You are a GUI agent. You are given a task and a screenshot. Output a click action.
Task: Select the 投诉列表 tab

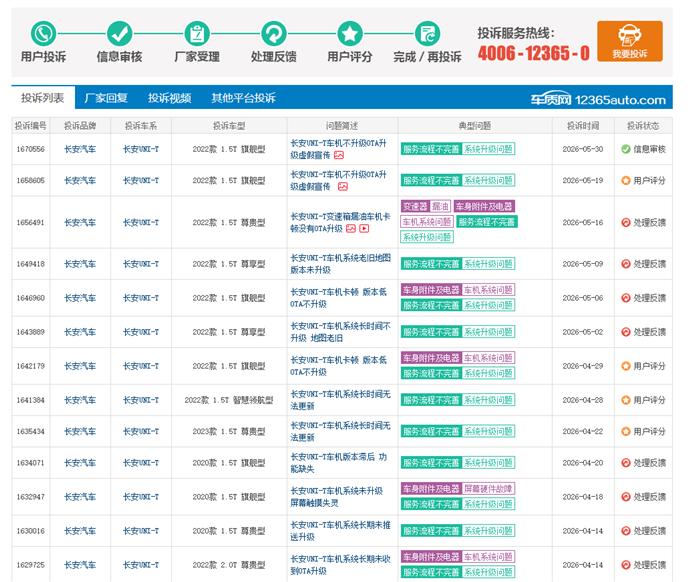tap(43, 98)
